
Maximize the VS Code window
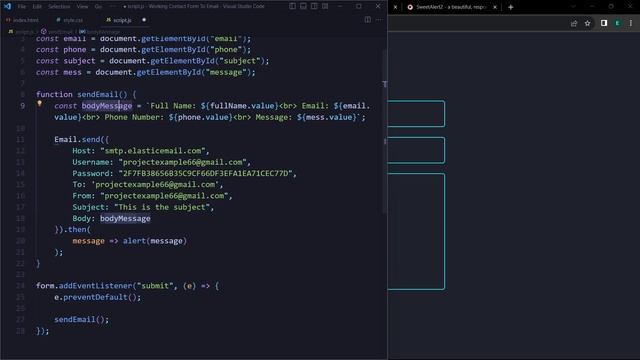click(x=359, y=6)
